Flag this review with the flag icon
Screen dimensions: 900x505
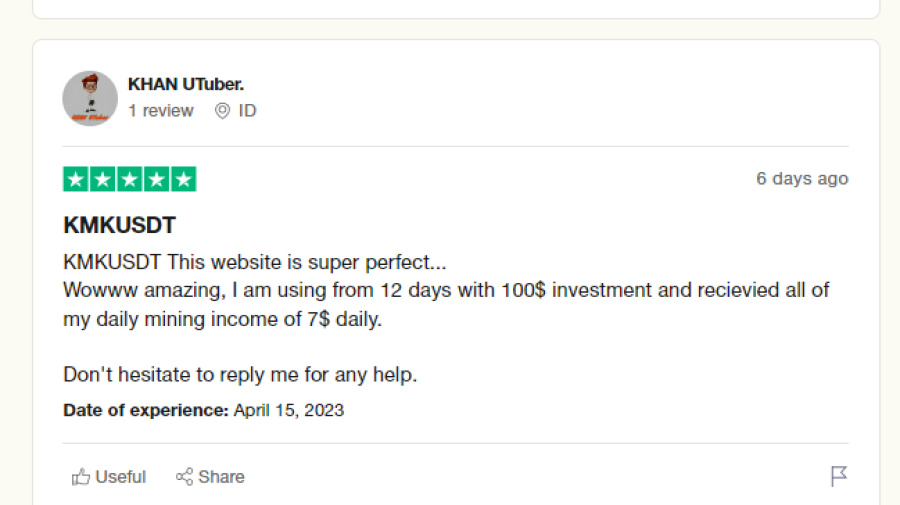(x=839, y=476)
